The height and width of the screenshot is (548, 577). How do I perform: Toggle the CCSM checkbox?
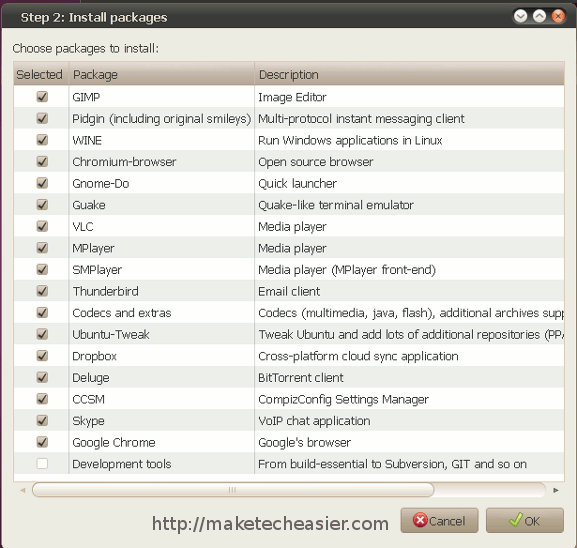[42, 399]
